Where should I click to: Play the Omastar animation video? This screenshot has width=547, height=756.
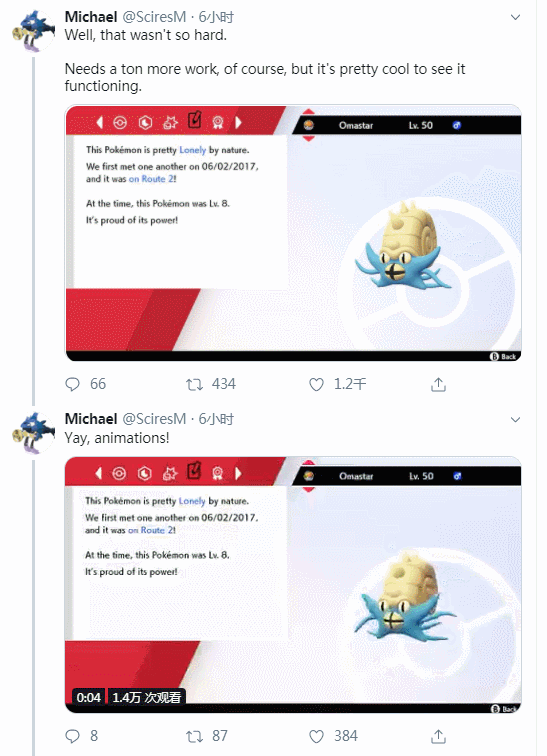293,584
